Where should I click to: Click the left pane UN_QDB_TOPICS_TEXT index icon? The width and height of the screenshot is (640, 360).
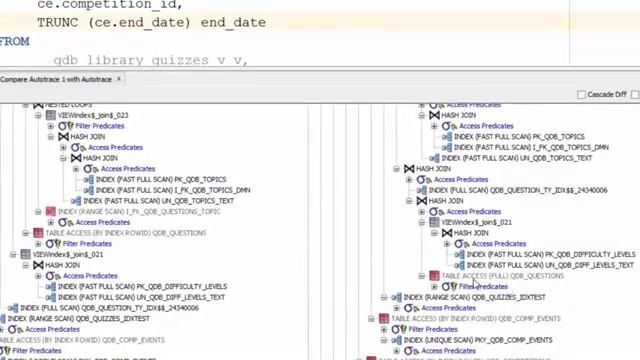(x=76, y=201)
